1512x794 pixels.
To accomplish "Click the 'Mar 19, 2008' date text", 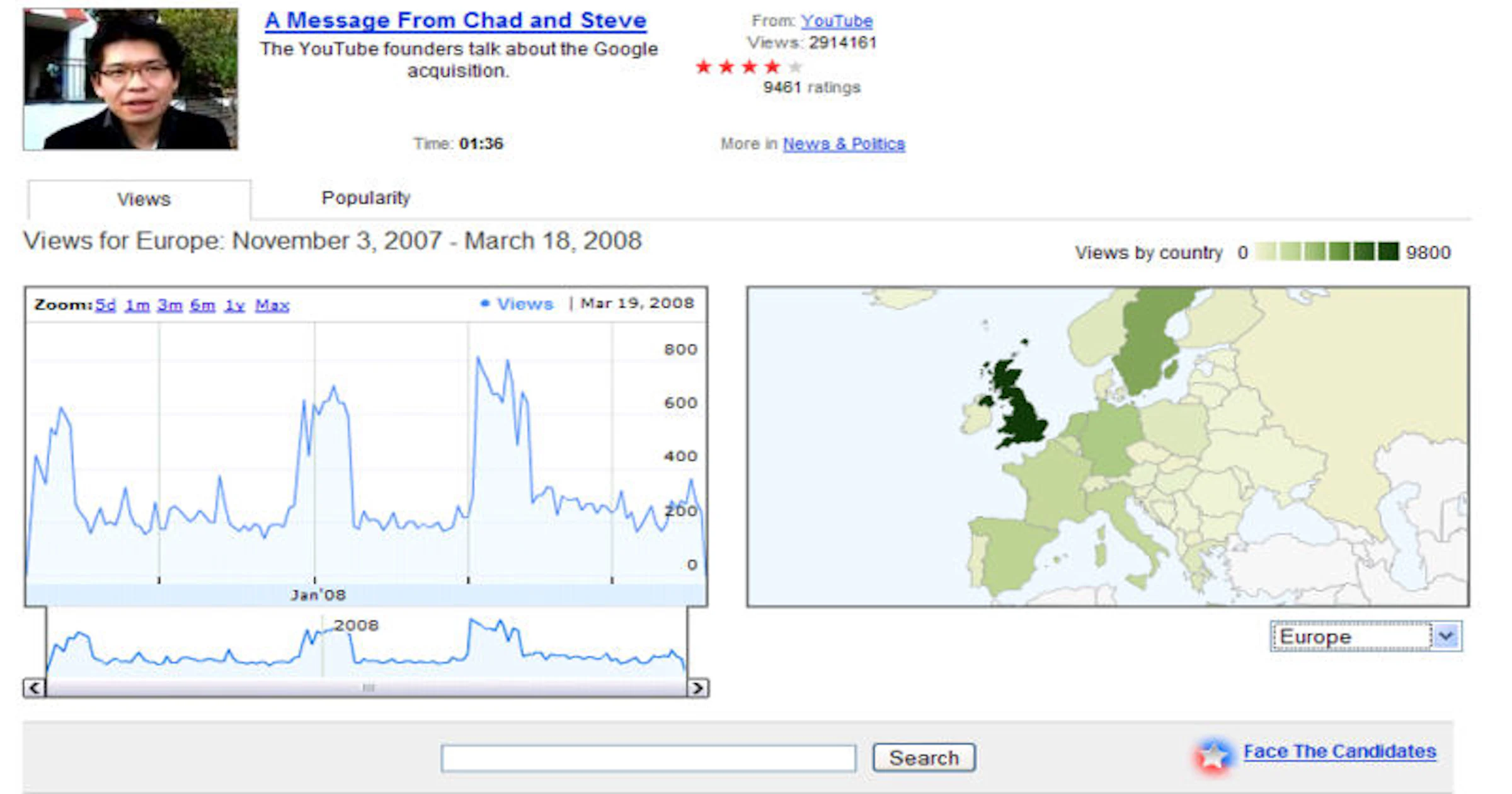I will click(x=637, y=303).
